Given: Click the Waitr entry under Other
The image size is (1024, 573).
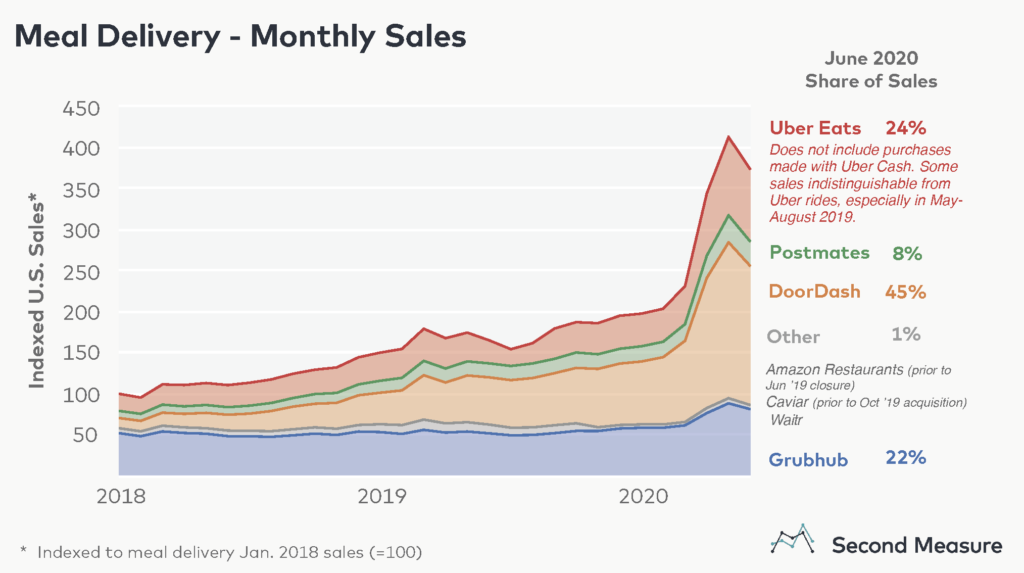Looking at the screenshot, I should click(787, 421).
